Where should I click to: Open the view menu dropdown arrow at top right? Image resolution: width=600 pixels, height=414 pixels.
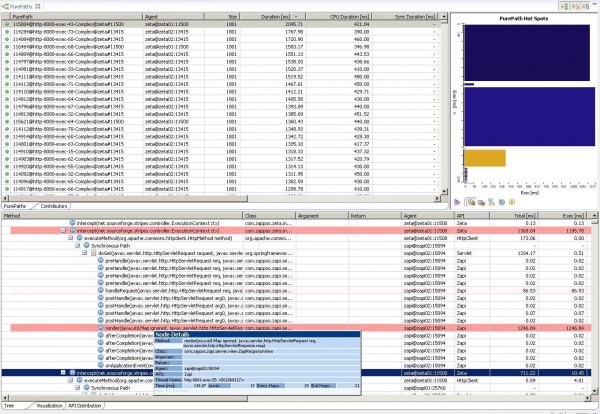(595, 6)
